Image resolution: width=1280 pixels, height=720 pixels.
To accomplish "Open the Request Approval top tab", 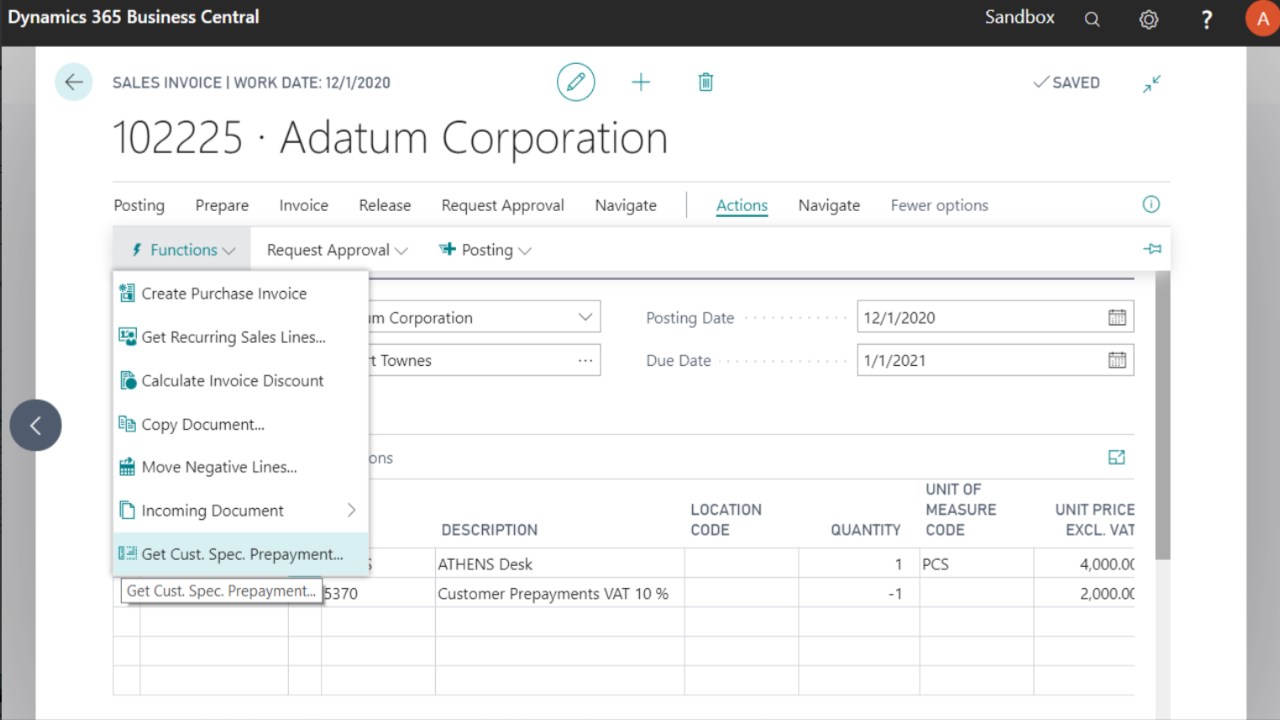I will (x=503, y=205).
